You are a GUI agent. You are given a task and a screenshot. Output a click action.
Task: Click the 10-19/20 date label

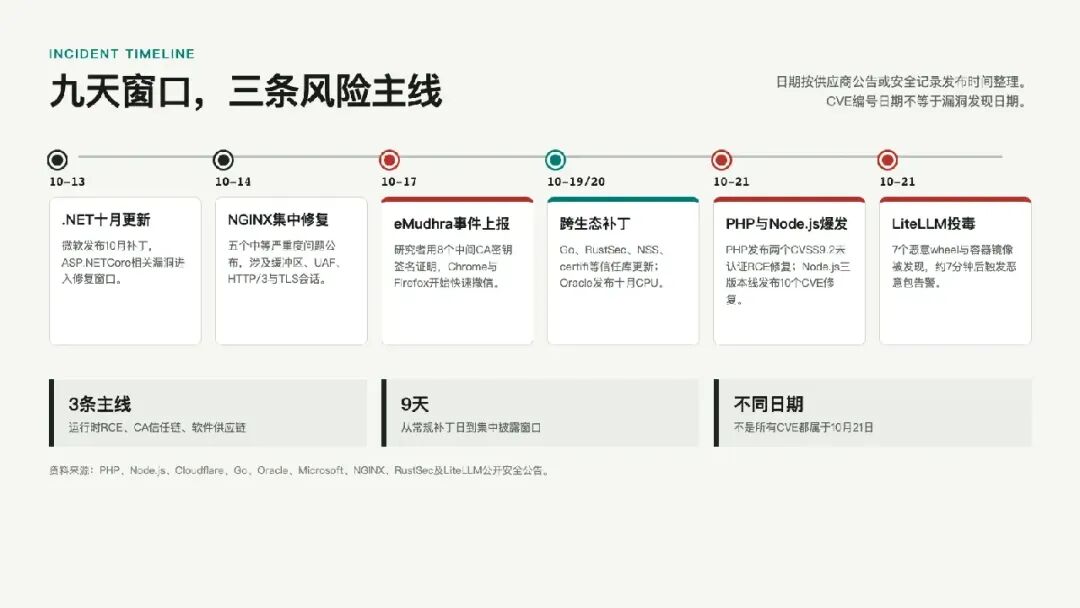point(576,182)
